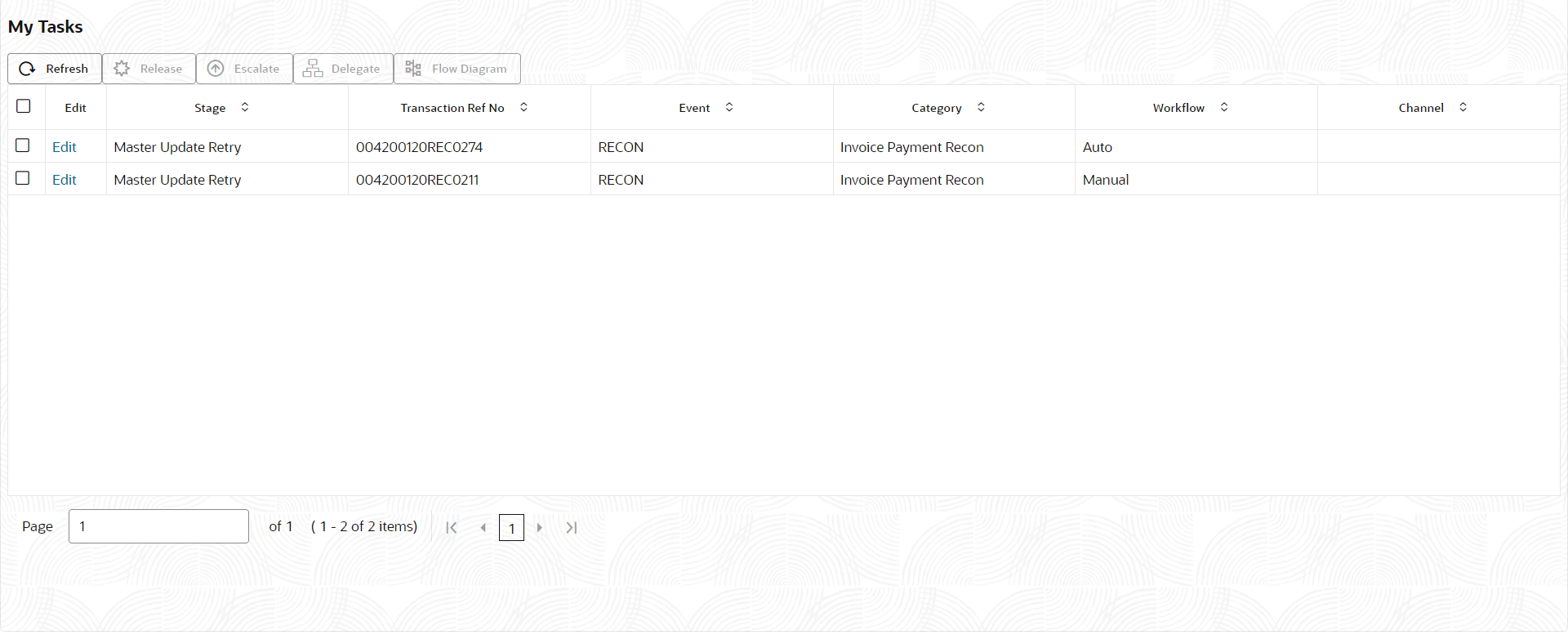Screen dimensions: 1568x635
Task: Click the Escalate up-arrow icon
Action: pos(216,69)
